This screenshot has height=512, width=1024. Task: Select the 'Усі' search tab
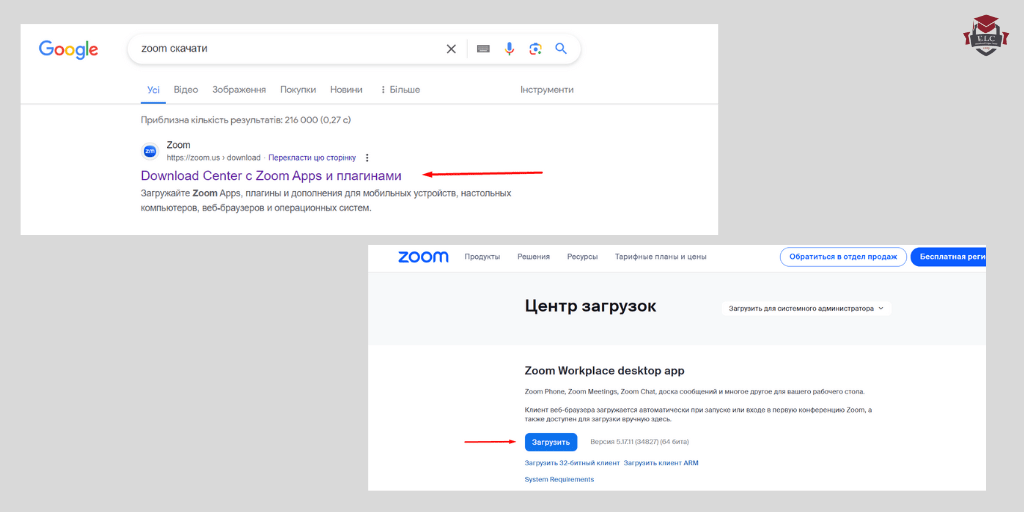pyautogui.click(x=153, y=89)
